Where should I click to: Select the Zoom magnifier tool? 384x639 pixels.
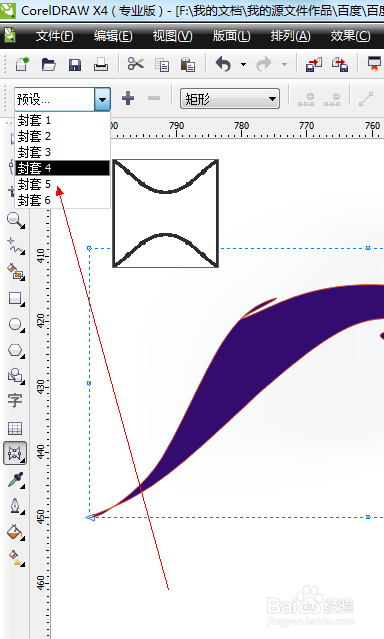click(15, 220)
